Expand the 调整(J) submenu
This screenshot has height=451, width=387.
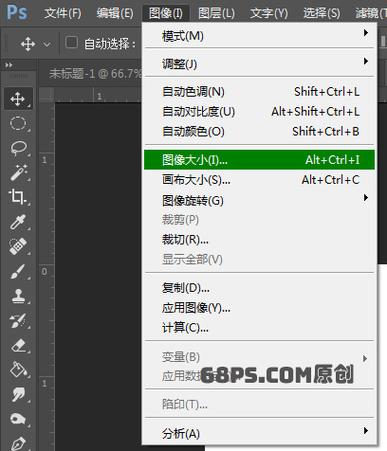pos(260,63)
